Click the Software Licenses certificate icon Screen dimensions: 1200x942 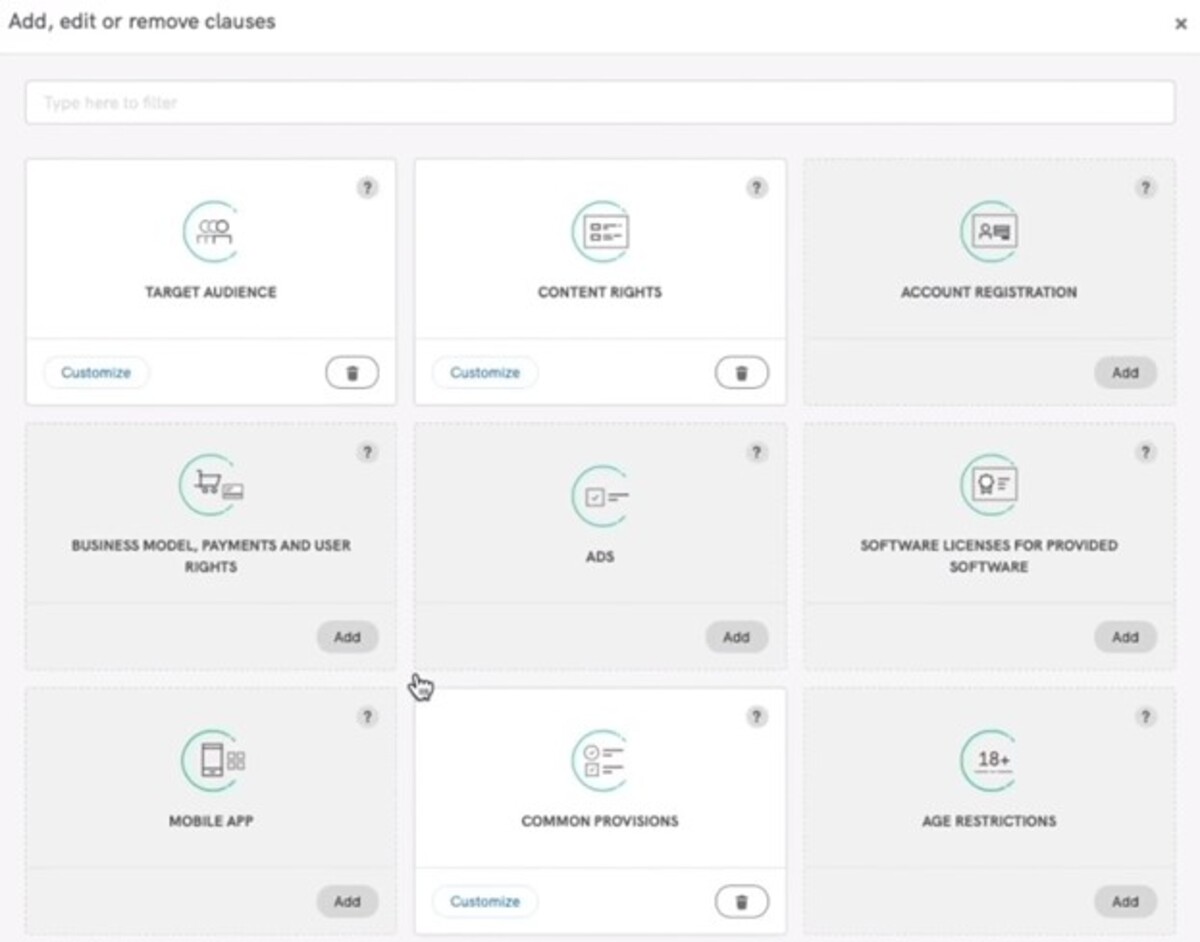[x=989, y=485]
